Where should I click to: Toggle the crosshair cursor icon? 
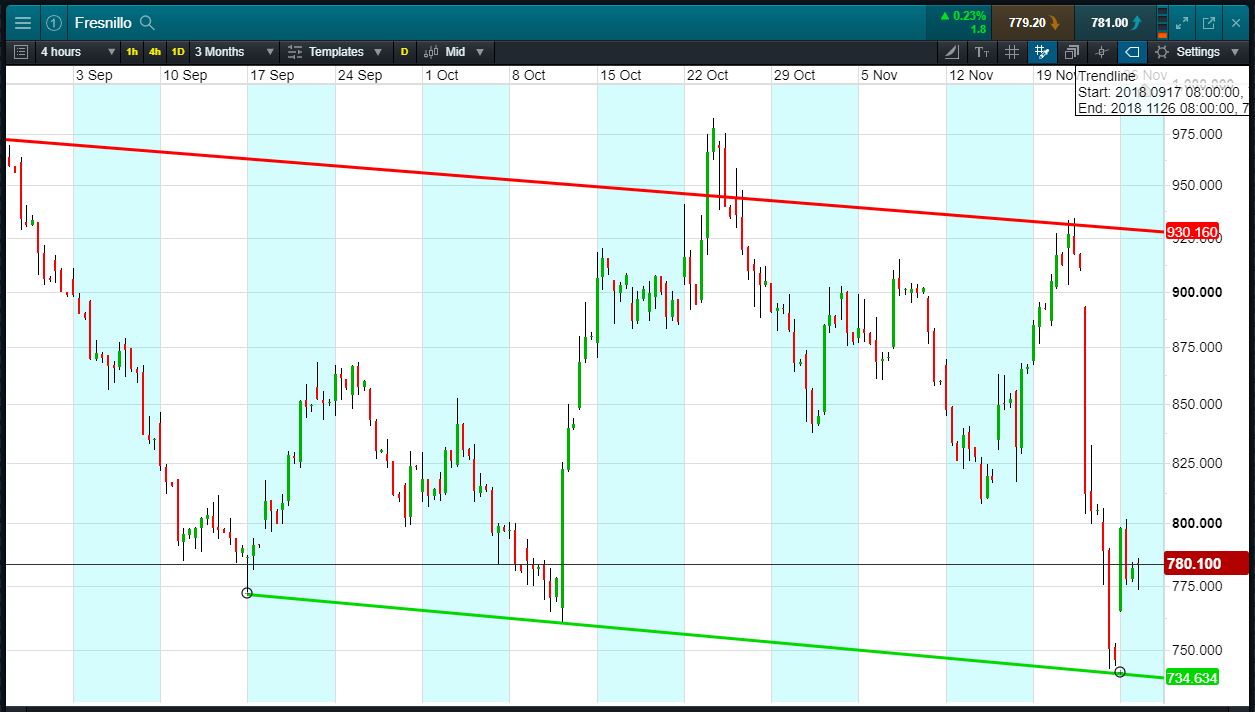click(1102, 52)
